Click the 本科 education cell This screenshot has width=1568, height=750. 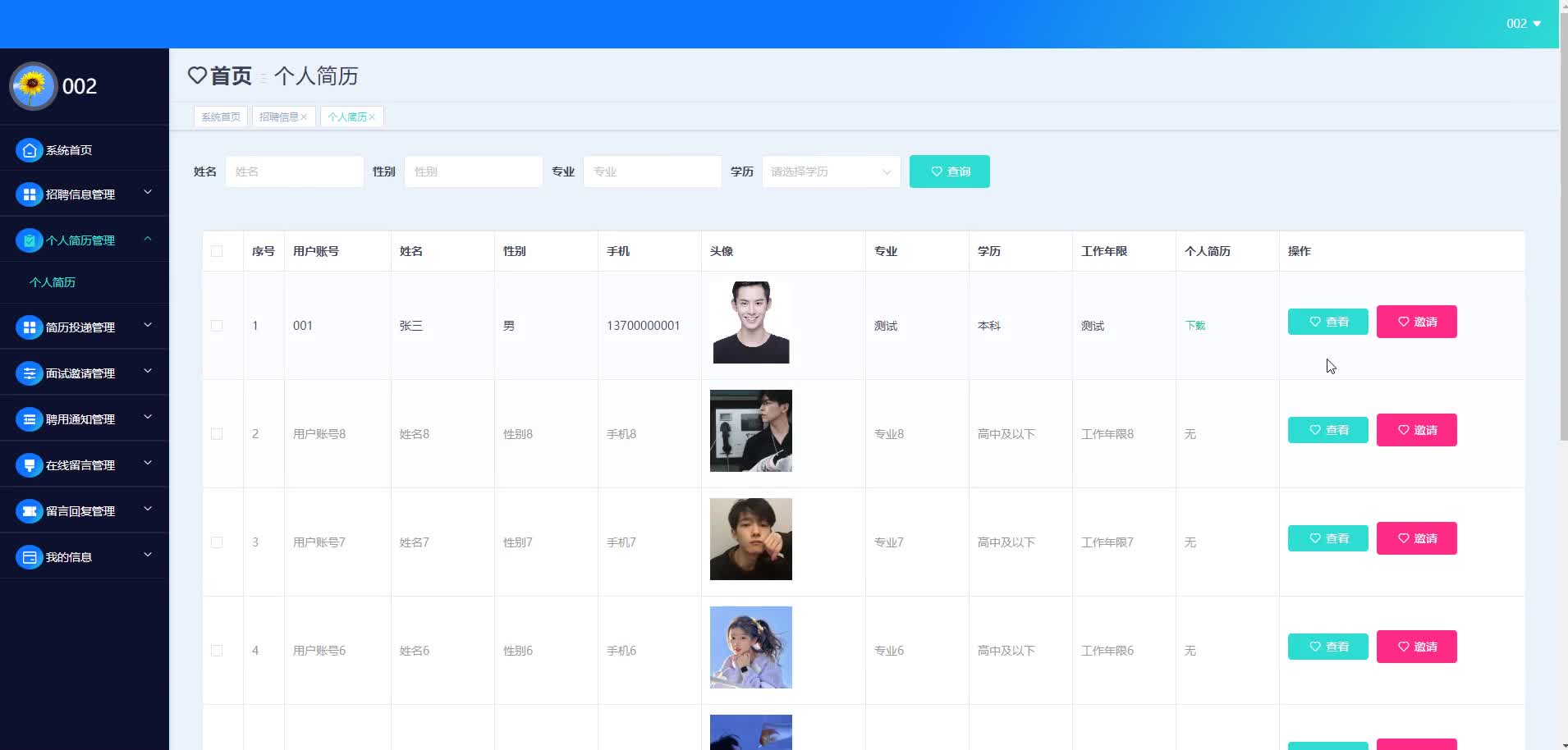tap(989, 326)
